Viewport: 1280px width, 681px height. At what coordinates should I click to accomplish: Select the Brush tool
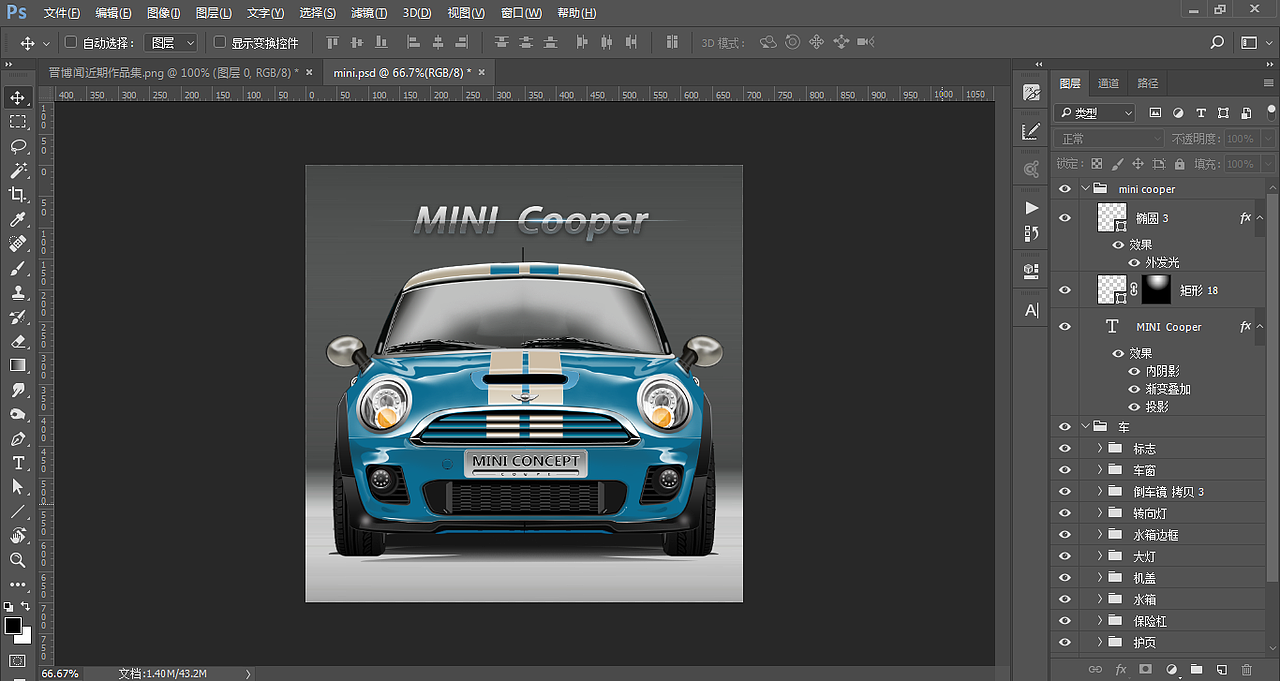(18, 268)
